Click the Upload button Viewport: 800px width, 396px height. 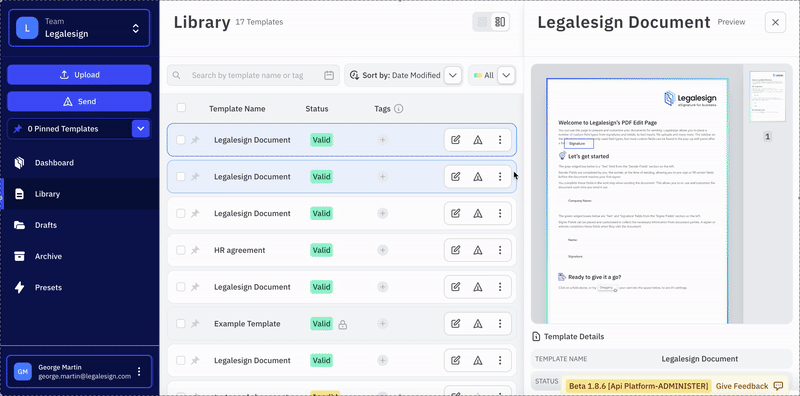click(79, 75)
